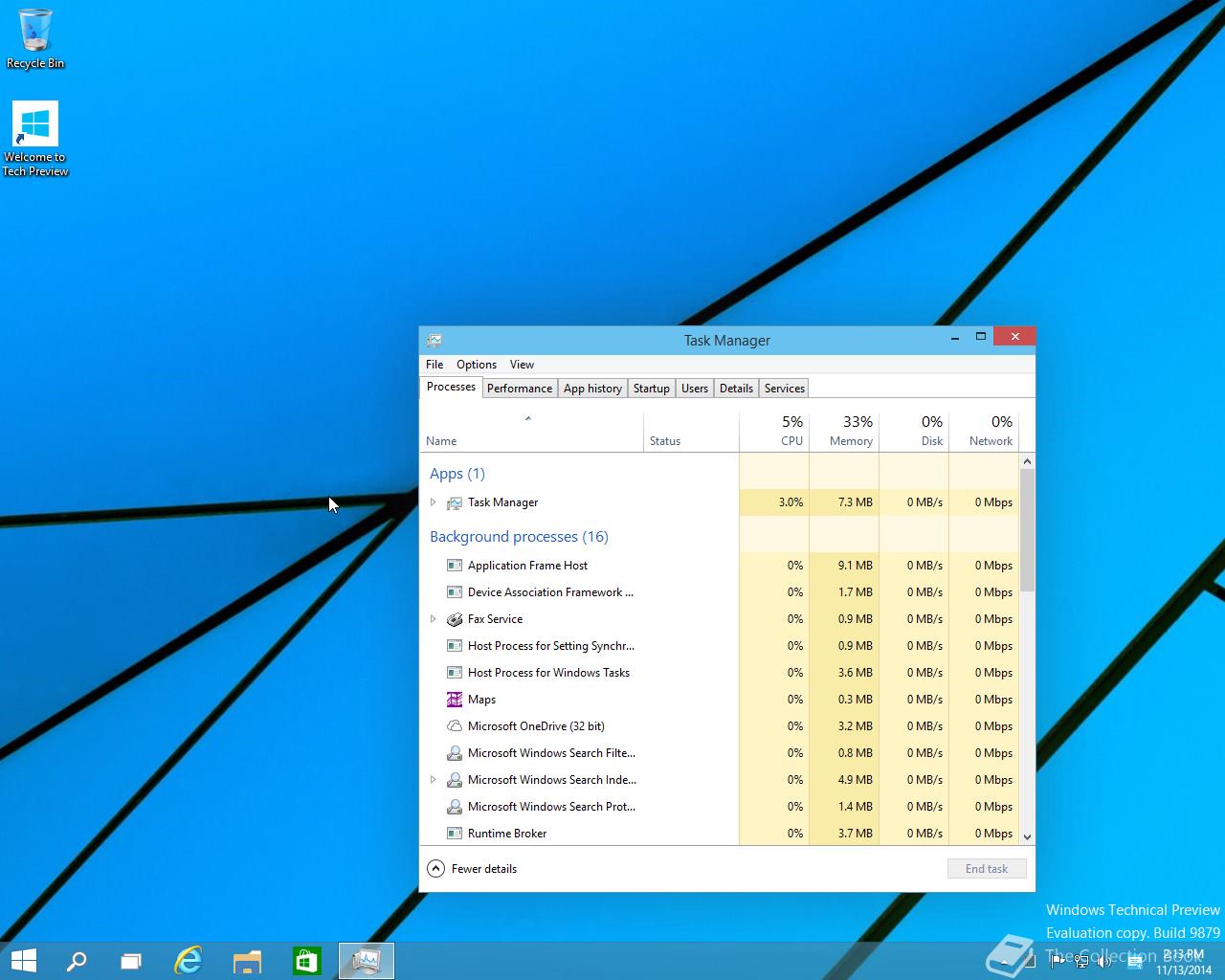Switch to the Users tab

(x=695, y=389)
